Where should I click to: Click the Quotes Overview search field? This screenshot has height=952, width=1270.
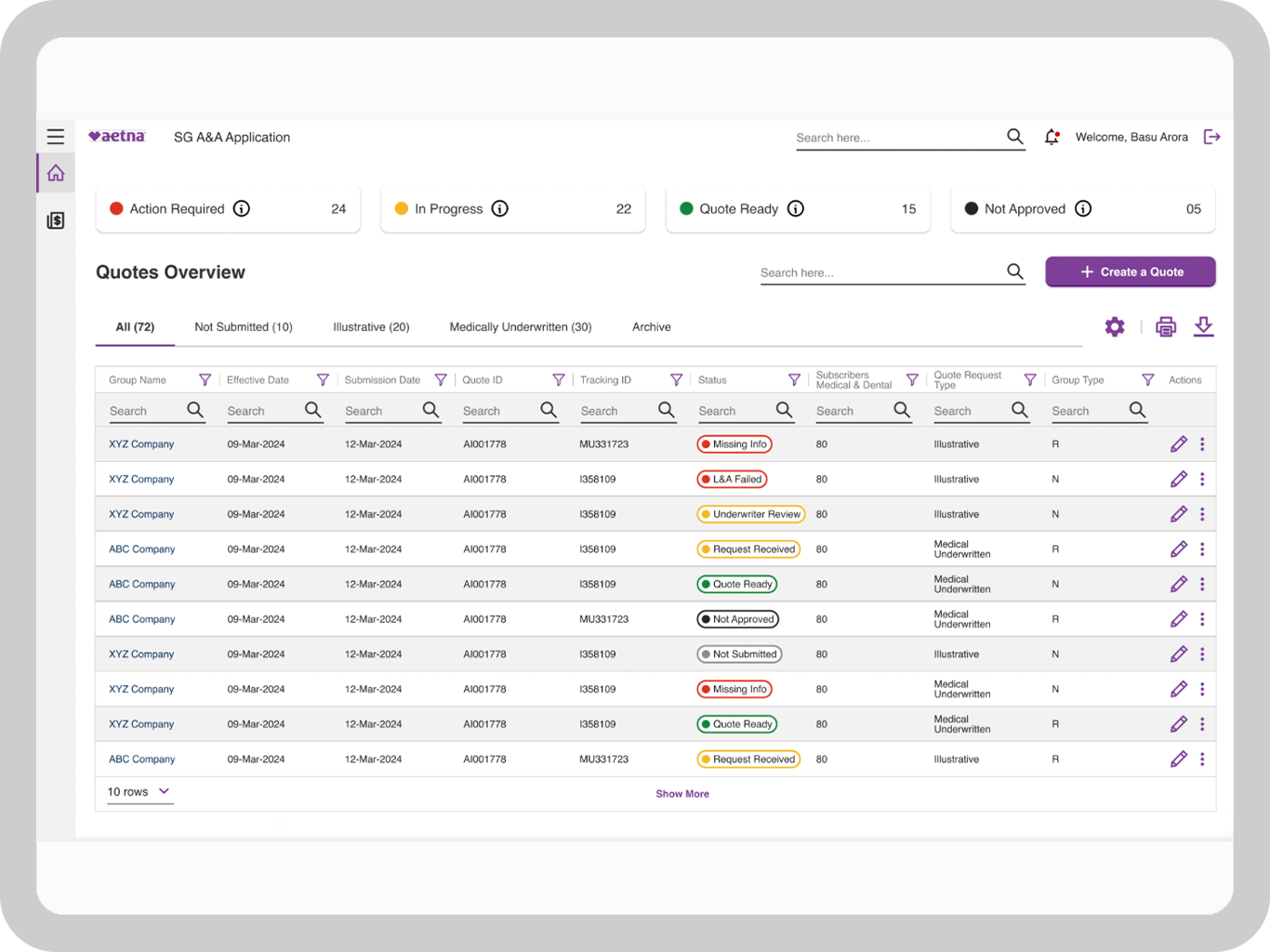(x=879, y=272)
